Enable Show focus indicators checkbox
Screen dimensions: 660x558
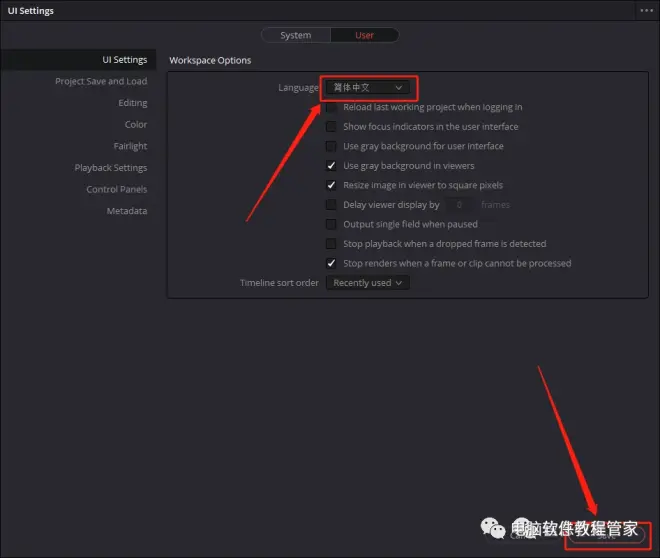tap(331, 127)
